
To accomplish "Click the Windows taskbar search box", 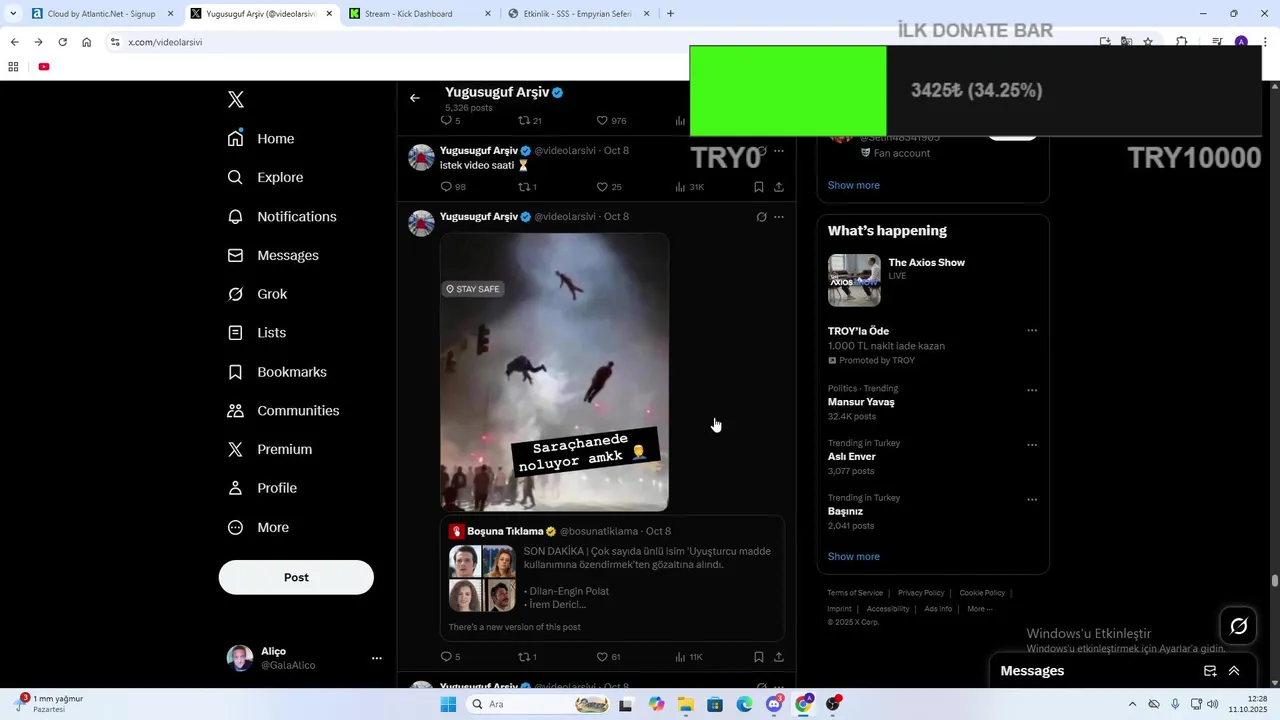I will click(x=538, y=704).
